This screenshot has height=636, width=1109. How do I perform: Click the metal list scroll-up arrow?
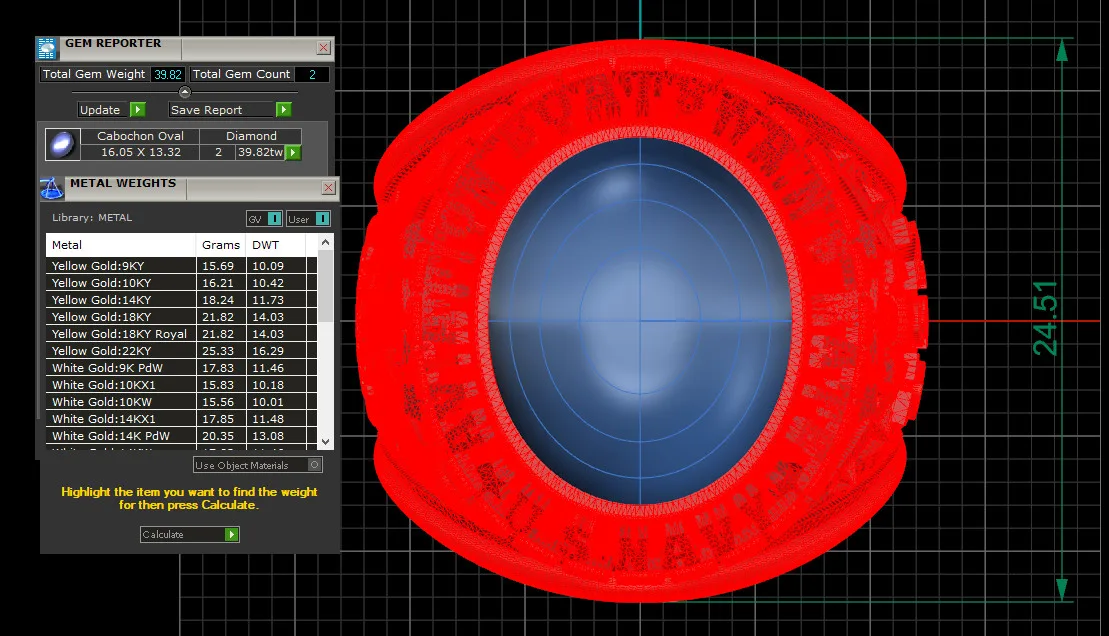pos(325,242)
